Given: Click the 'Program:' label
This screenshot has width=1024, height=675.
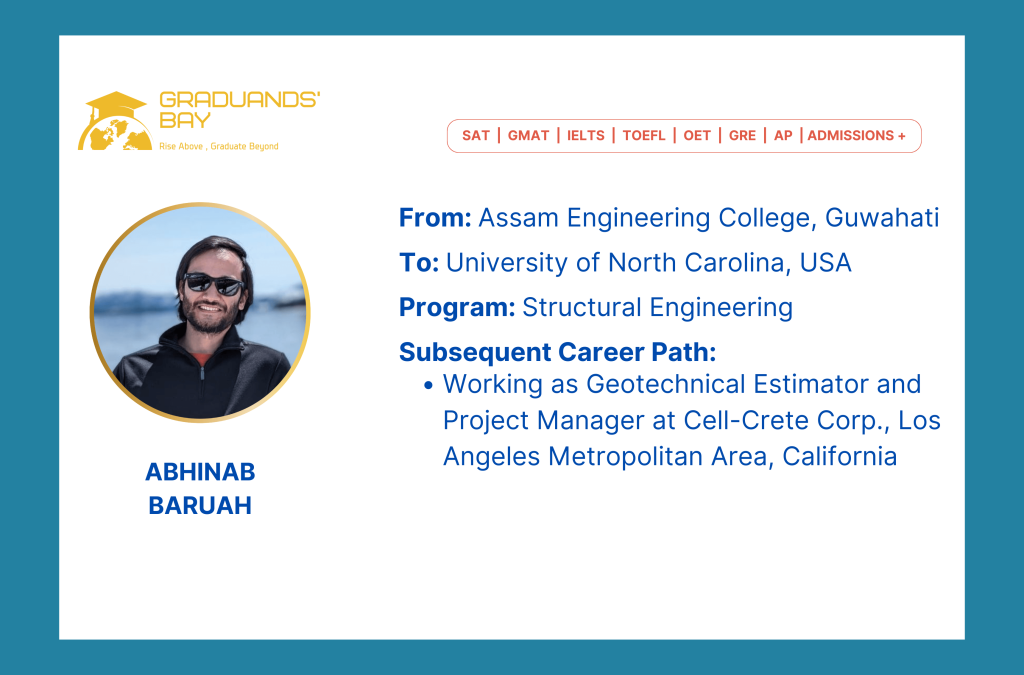Looking at the screenshot, I should point(457,308).
